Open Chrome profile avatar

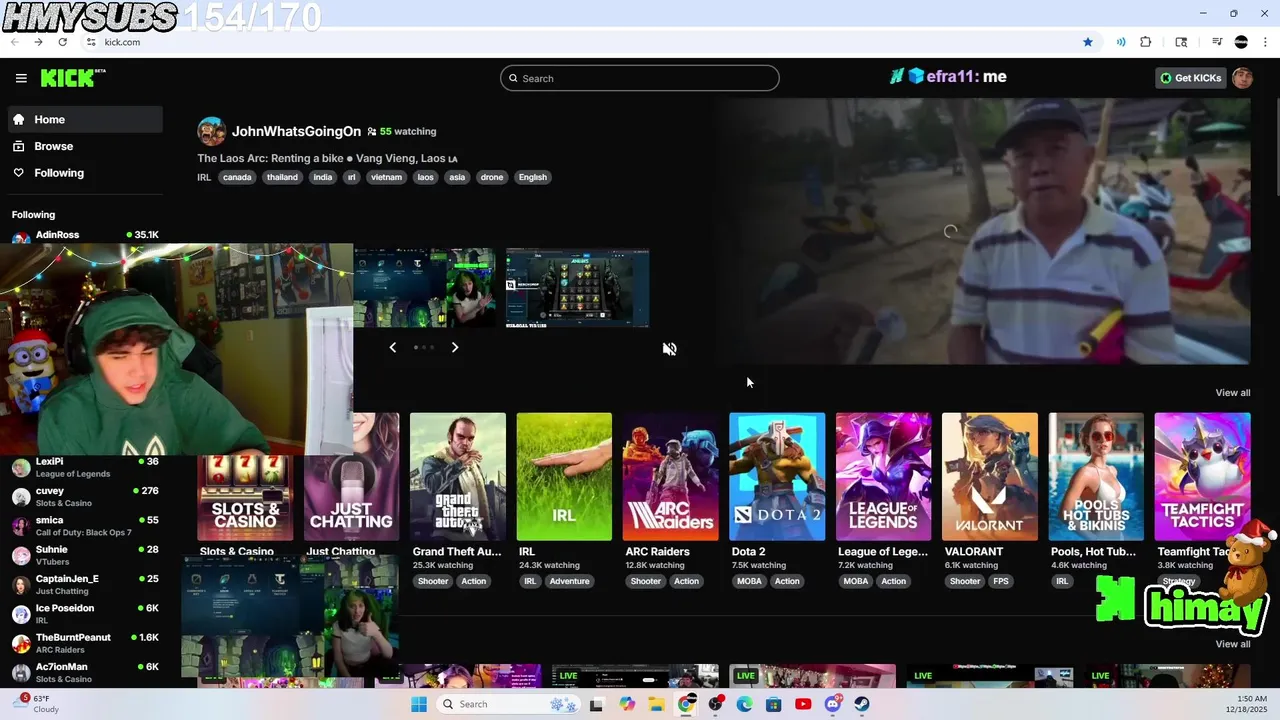(1241, 42)
